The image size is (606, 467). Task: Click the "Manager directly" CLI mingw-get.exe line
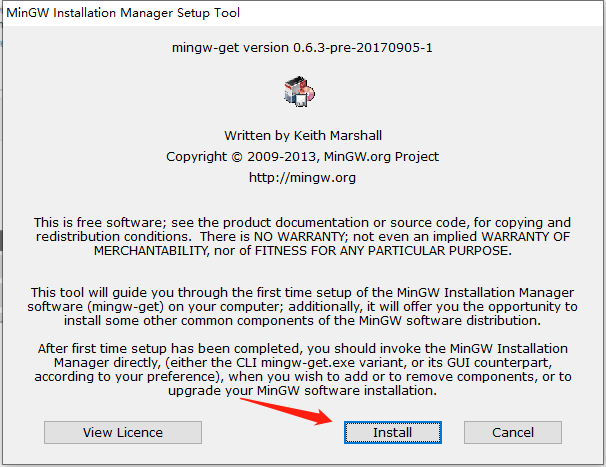[302, 362]
